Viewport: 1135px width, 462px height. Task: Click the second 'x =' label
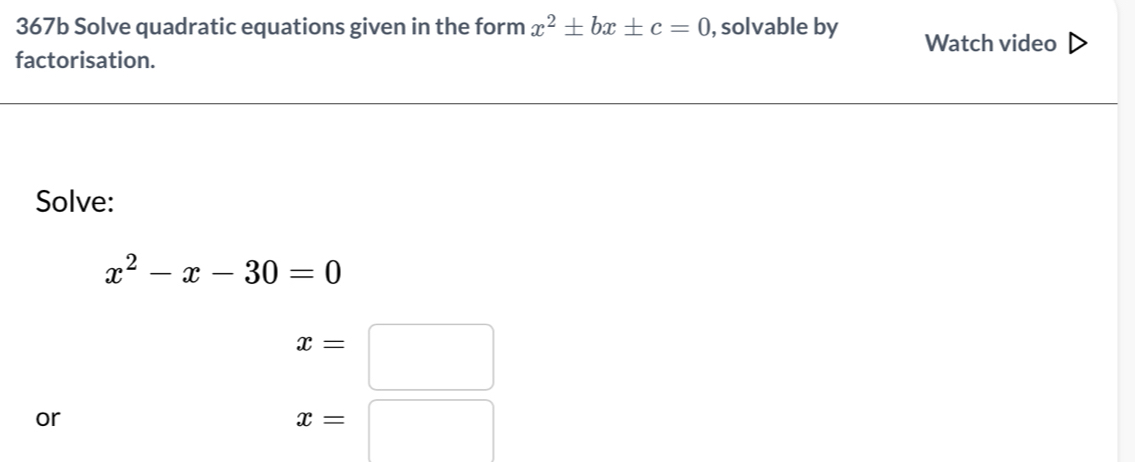pos(319,419)
